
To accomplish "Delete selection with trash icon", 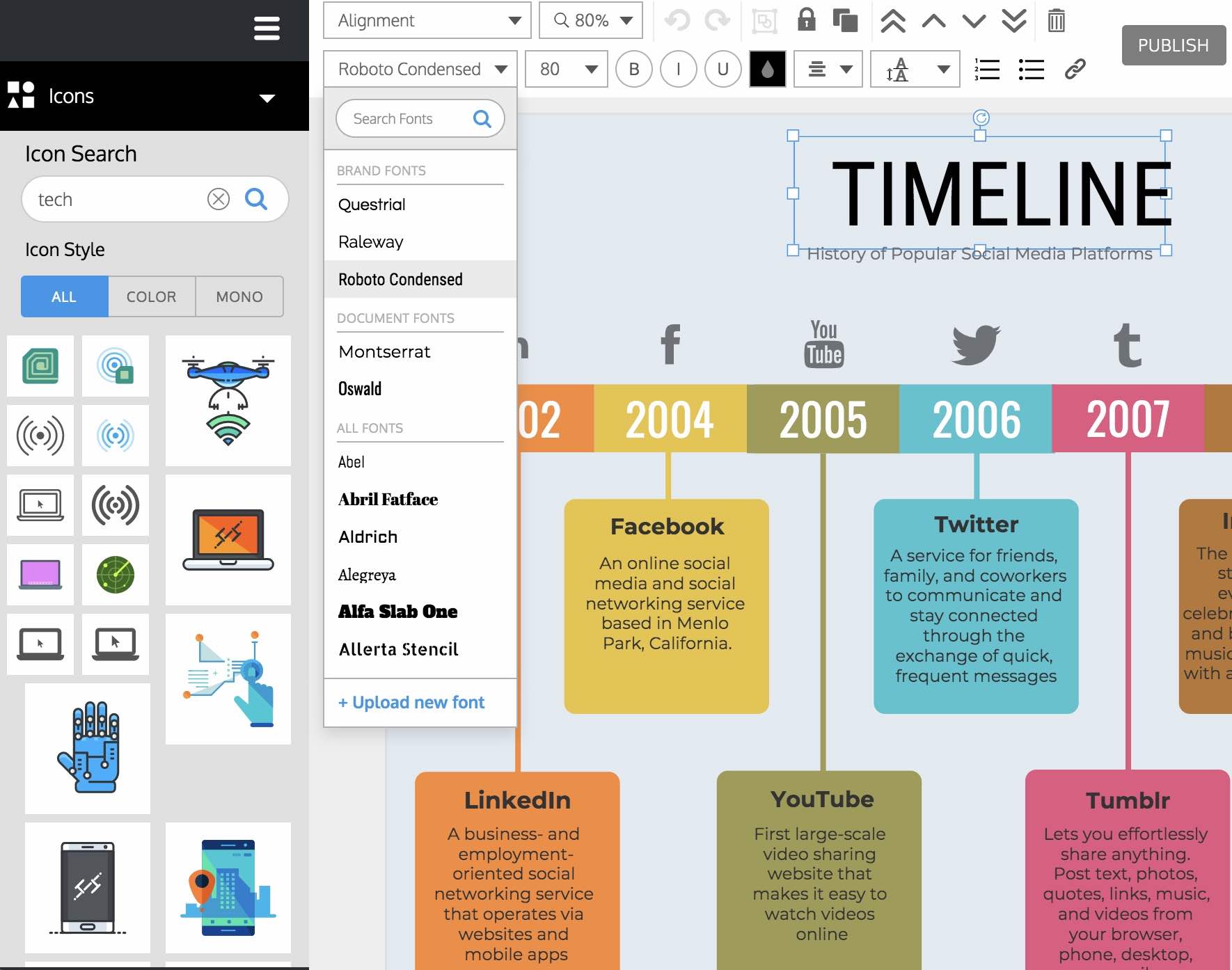I will (1056, 20).
